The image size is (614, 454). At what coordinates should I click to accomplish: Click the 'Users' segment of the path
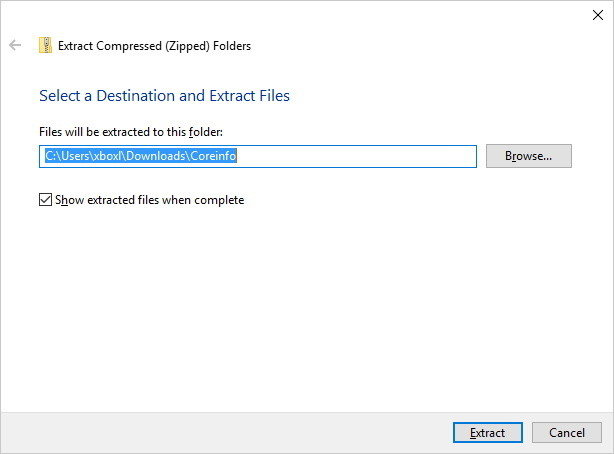coord(76,156)
